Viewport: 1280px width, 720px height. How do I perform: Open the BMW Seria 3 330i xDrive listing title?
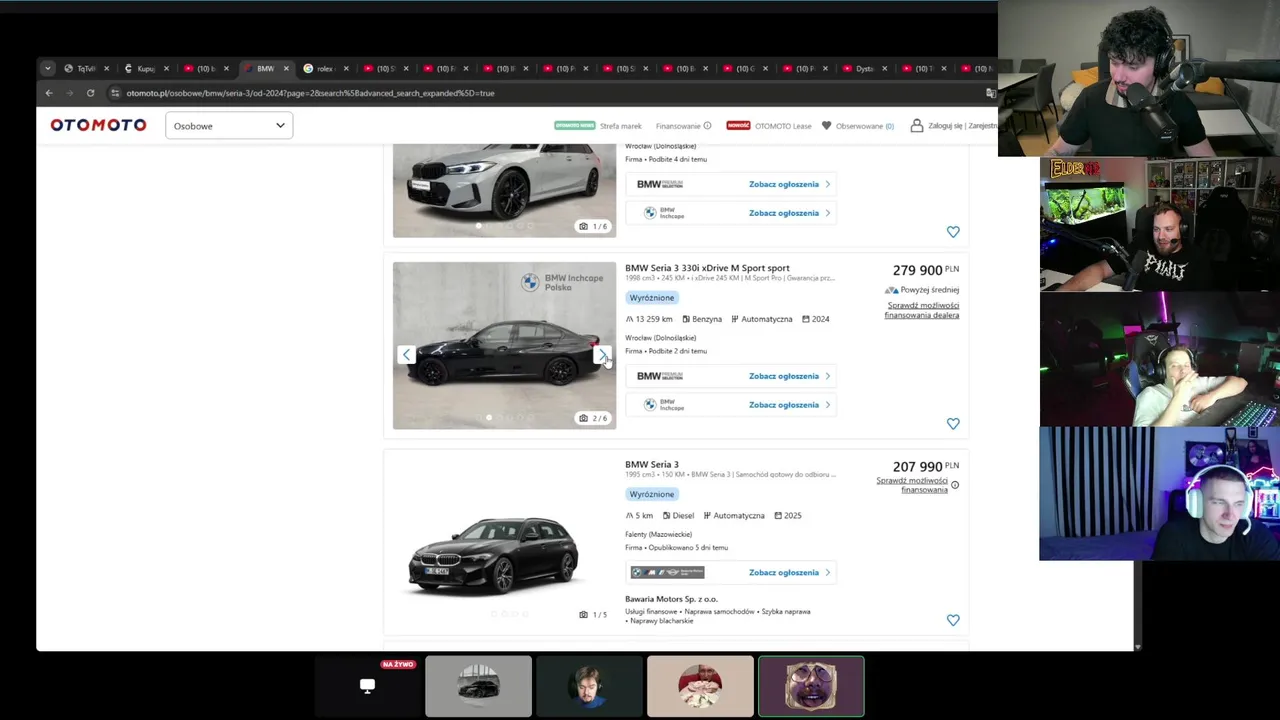click(x=707, y=268)
